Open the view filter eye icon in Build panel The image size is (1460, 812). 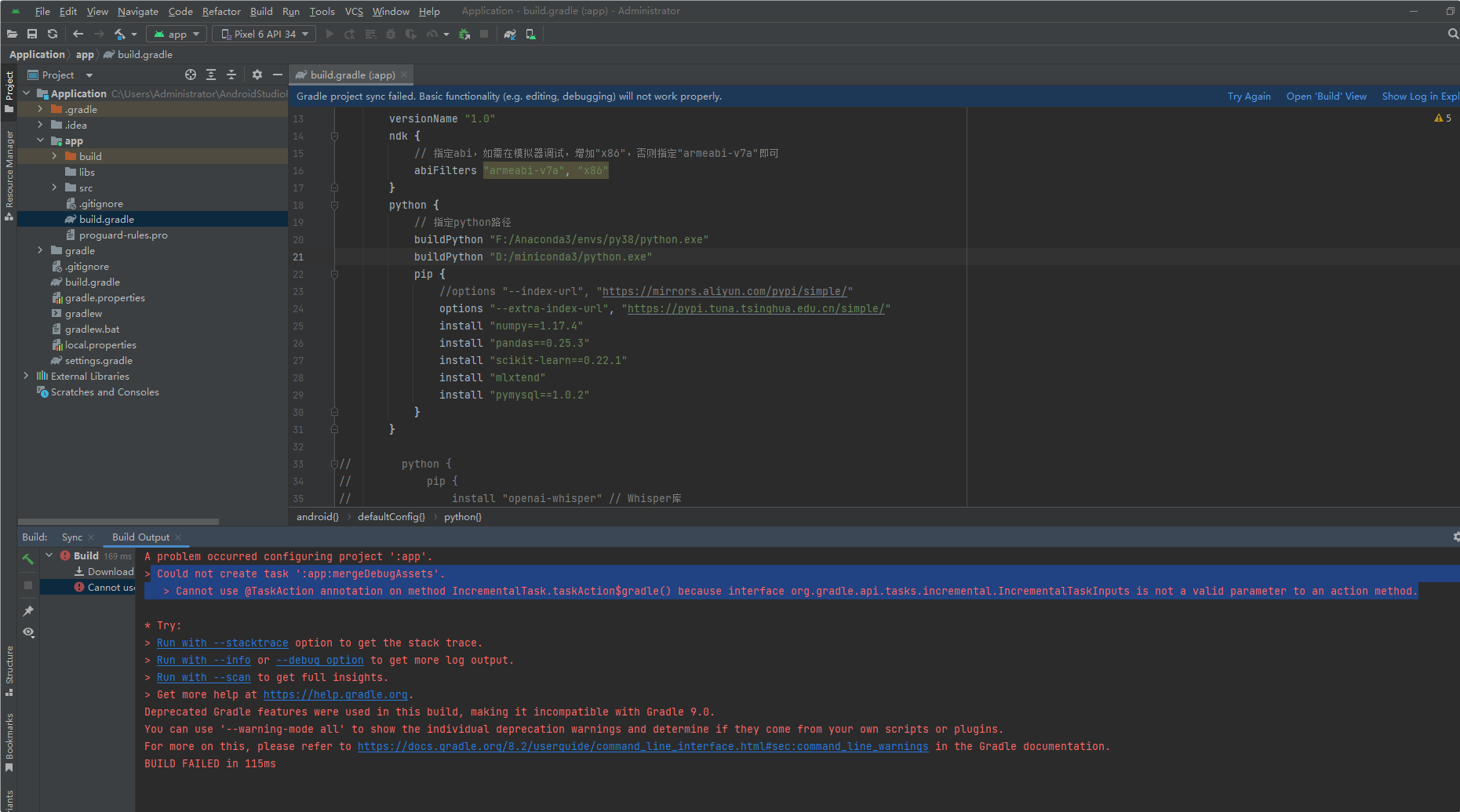point(28,632)
